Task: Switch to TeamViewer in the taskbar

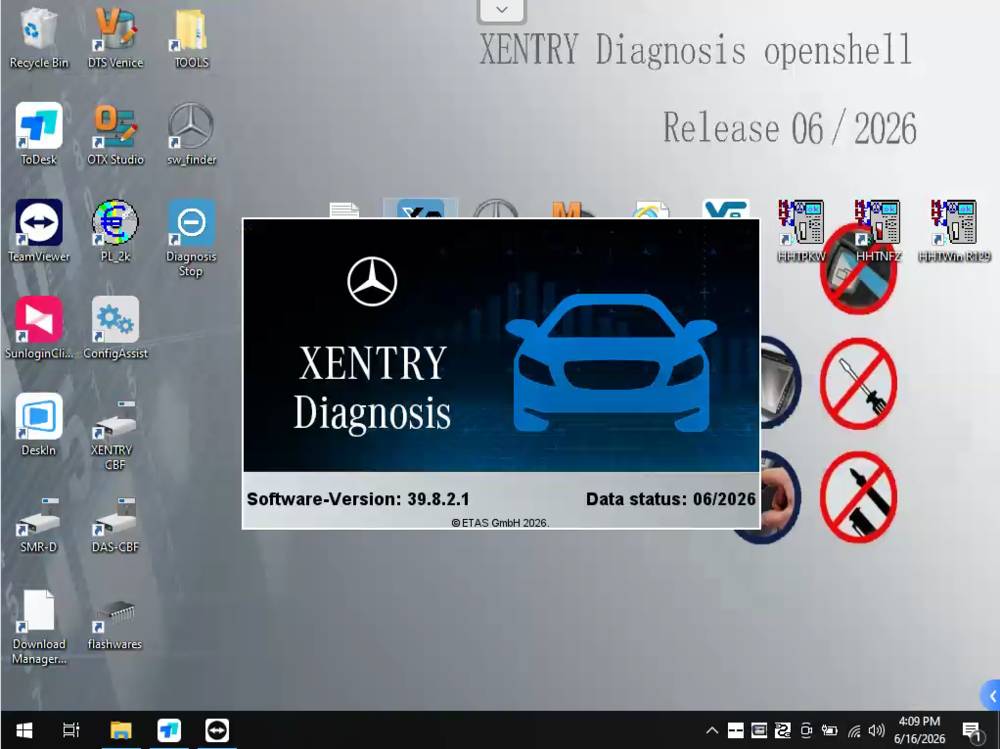Action: (x=217, y=730)
